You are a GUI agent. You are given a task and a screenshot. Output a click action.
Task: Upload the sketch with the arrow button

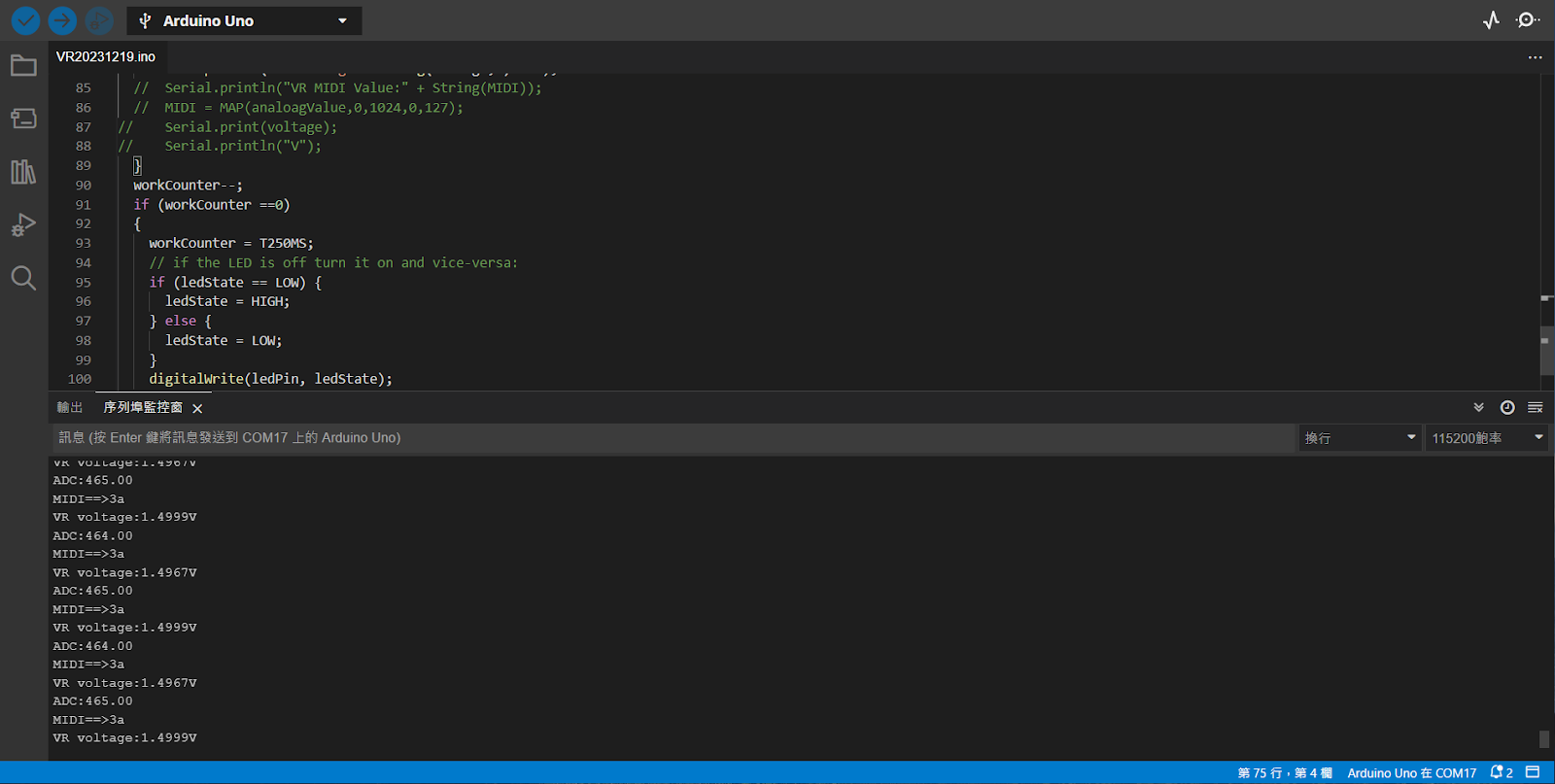click(62, 20)
